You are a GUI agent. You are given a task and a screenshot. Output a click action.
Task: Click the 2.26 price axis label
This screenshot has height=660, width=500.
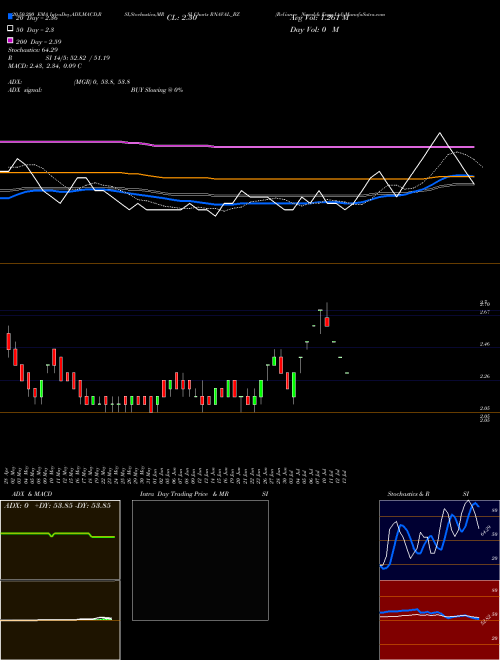coord(484,376)
